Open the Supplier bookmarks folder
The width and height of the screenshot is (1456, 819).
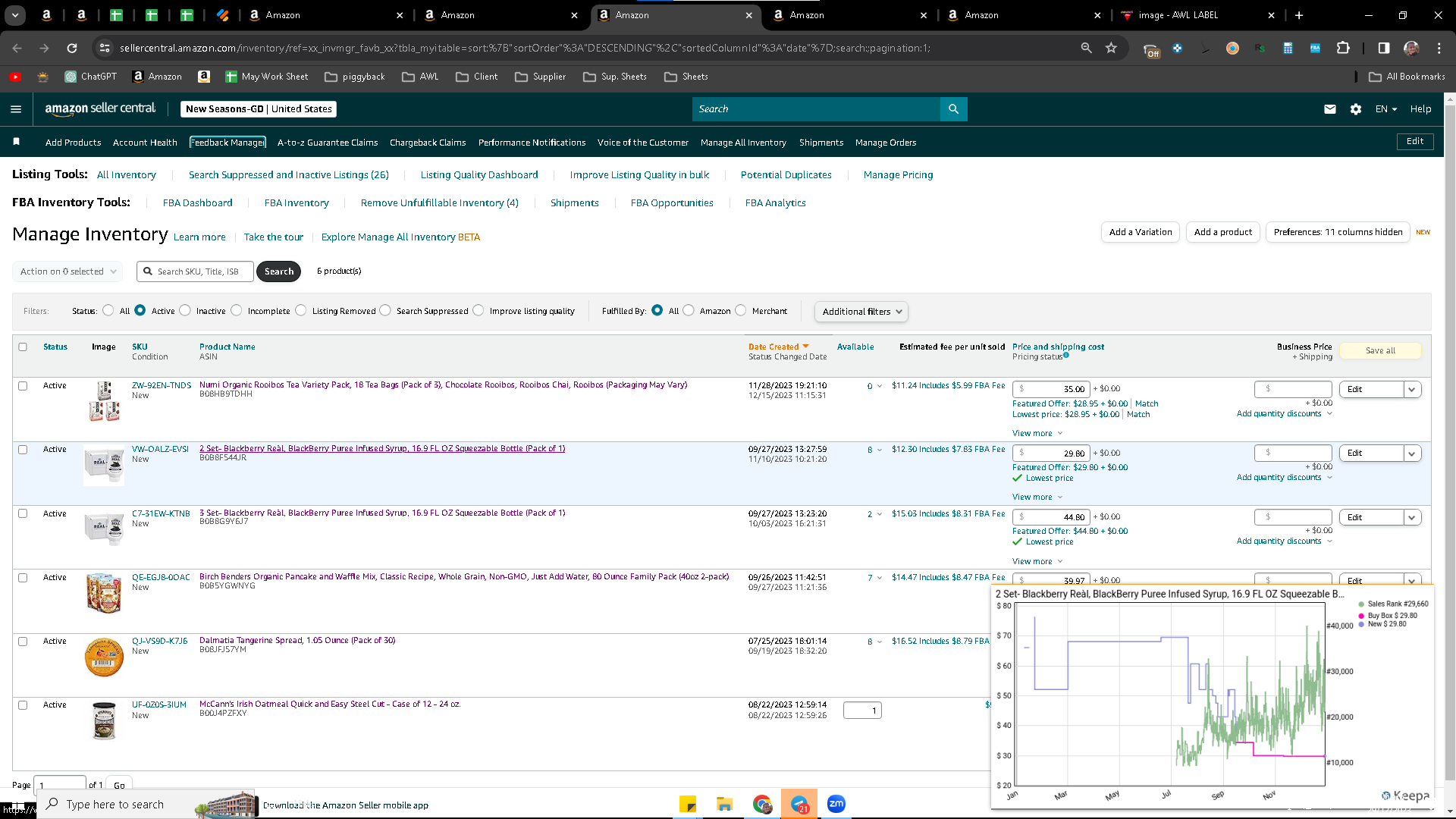541,77
